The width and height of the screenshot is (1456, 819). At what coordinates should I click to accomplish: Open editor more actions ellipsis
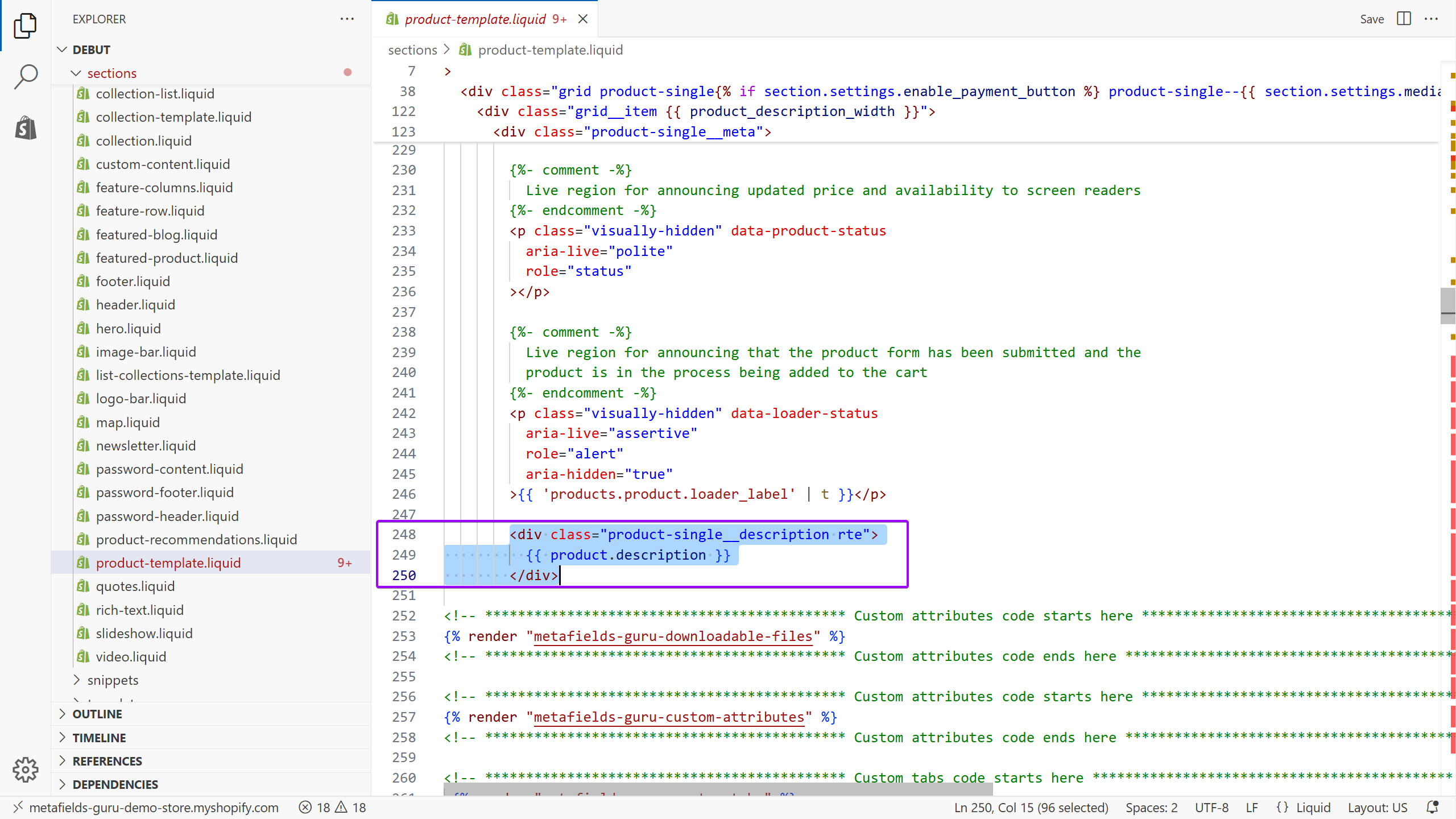pos(1432,19)
